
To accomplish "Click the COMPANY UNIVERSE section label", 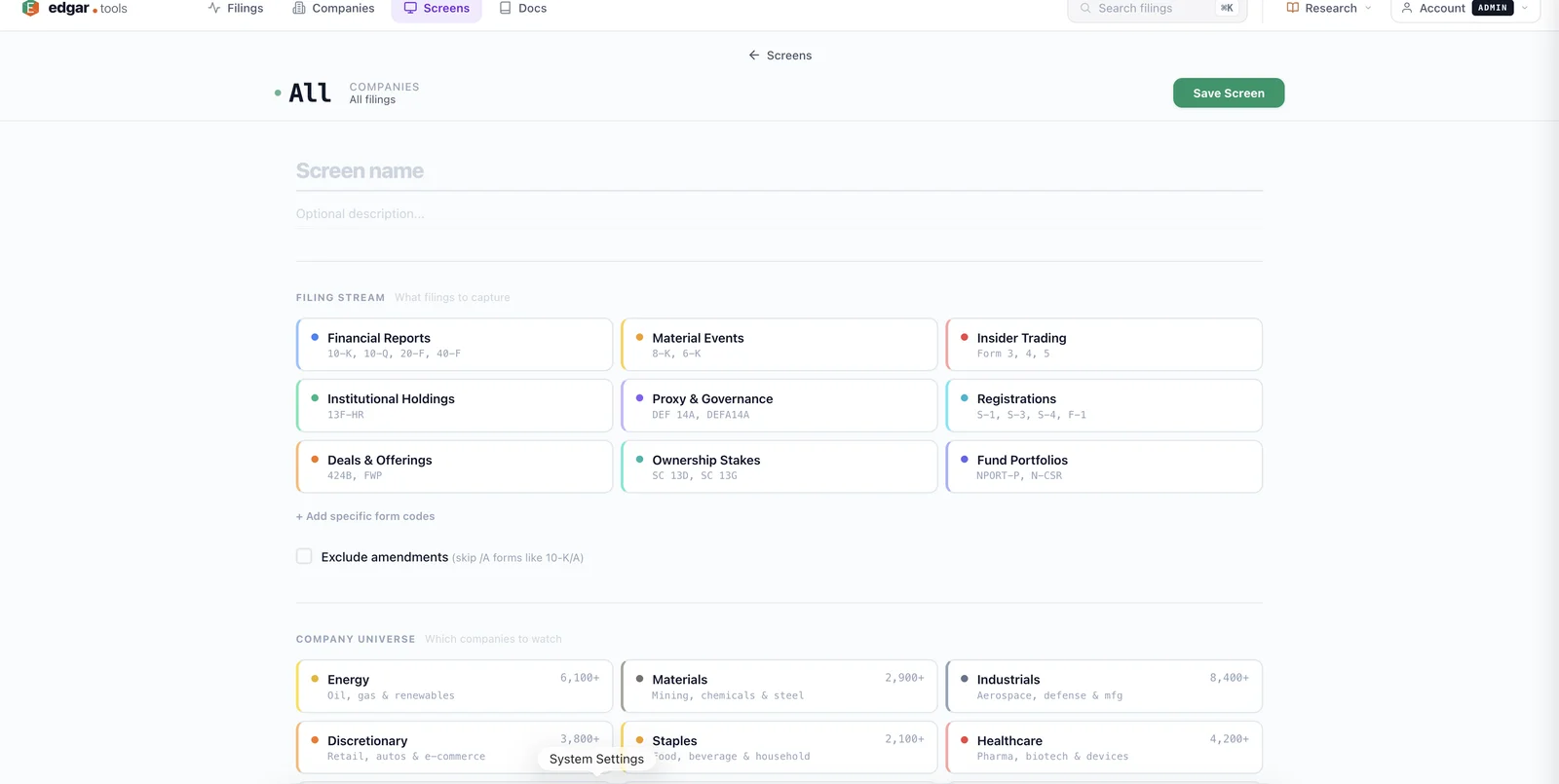I will [356, 640].
